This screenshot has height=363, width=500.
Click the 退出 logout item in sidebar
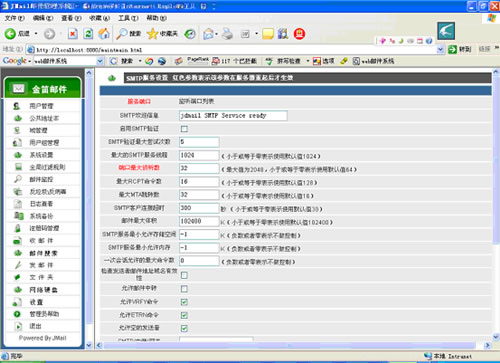35,326
